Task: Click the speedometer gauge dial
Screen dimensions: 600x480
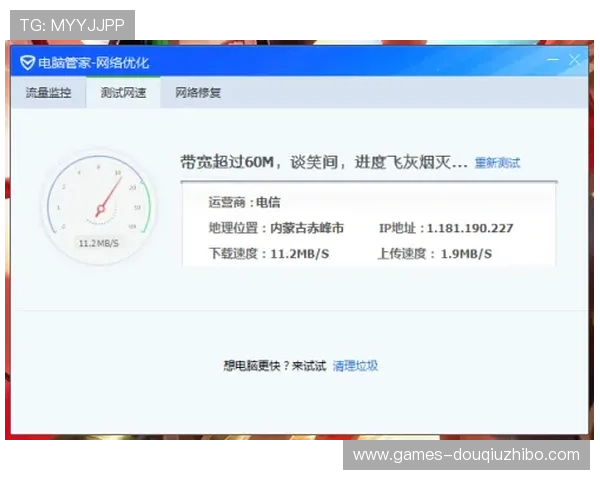Action: [x=99, y=207]
